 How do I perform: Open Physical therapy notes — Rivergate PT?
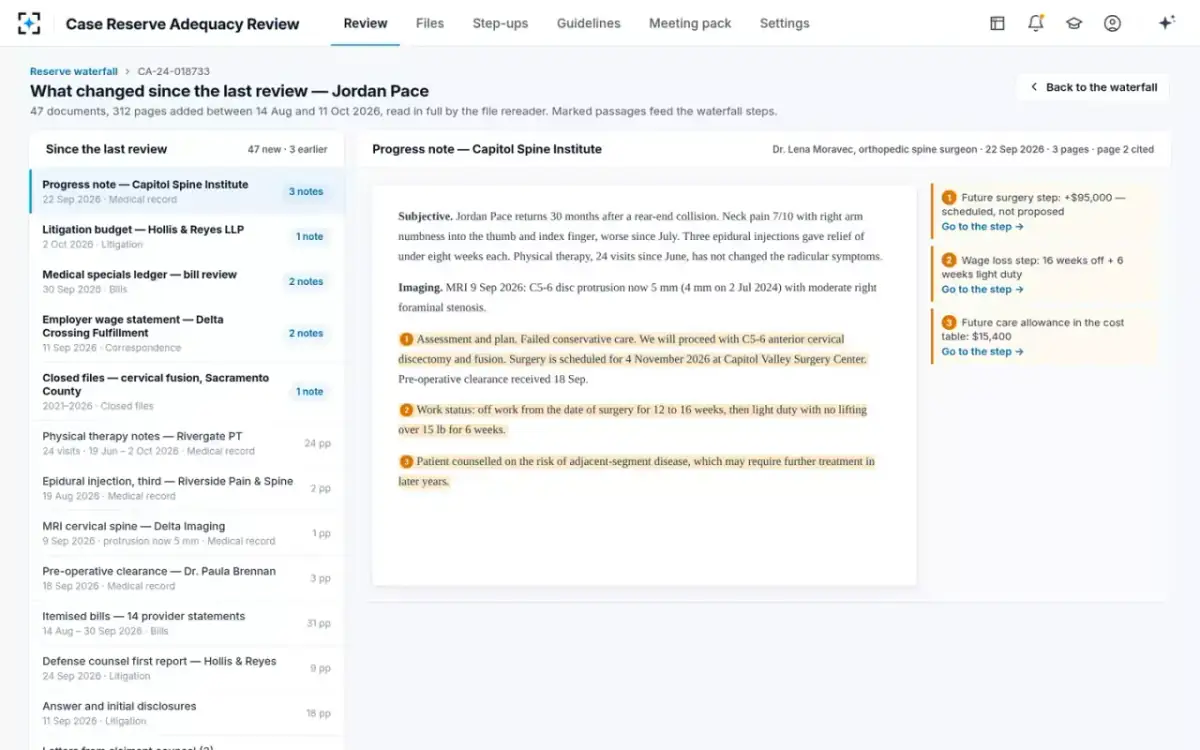(187, 443)
